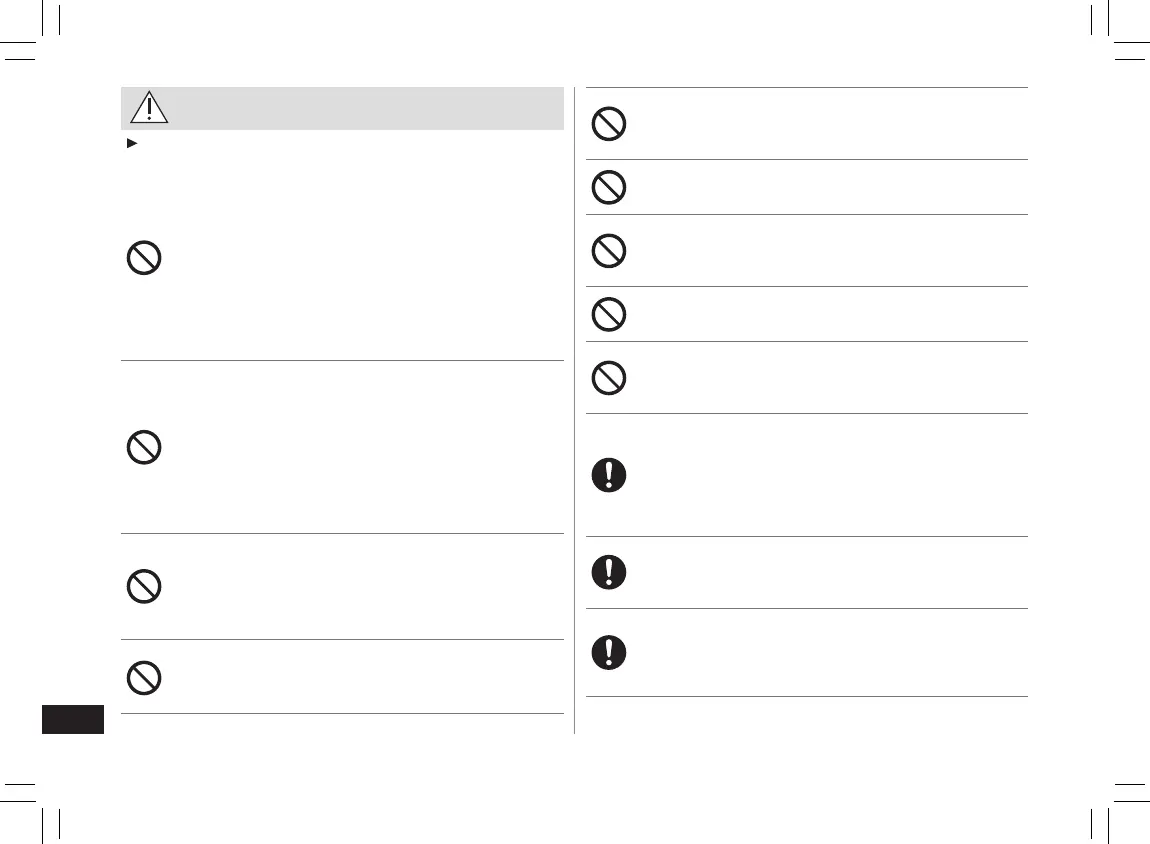Click the last prohibition icon in the right column
1150x844 pixels.
click(x=609, y=377)
